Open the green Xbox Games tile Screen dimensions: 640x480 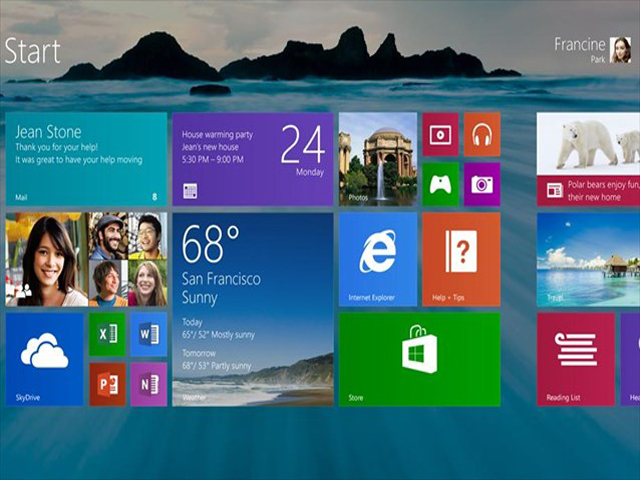click(440, 184)
